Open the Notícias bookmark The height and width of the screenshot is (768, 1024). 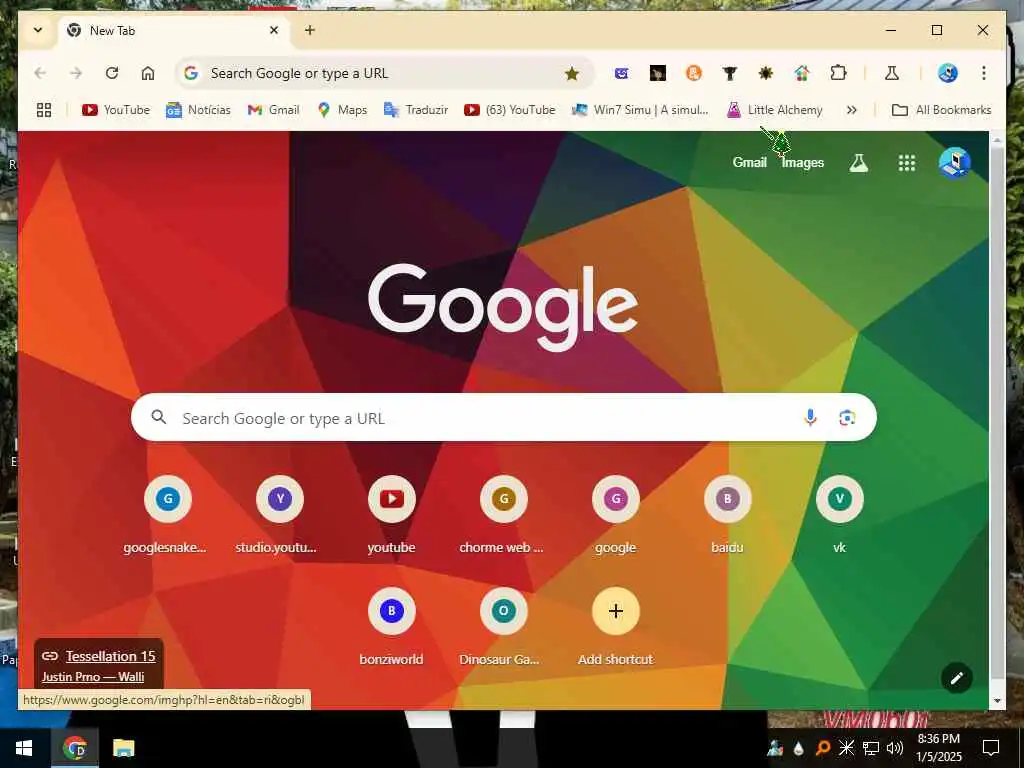click(x=198, y=110)
